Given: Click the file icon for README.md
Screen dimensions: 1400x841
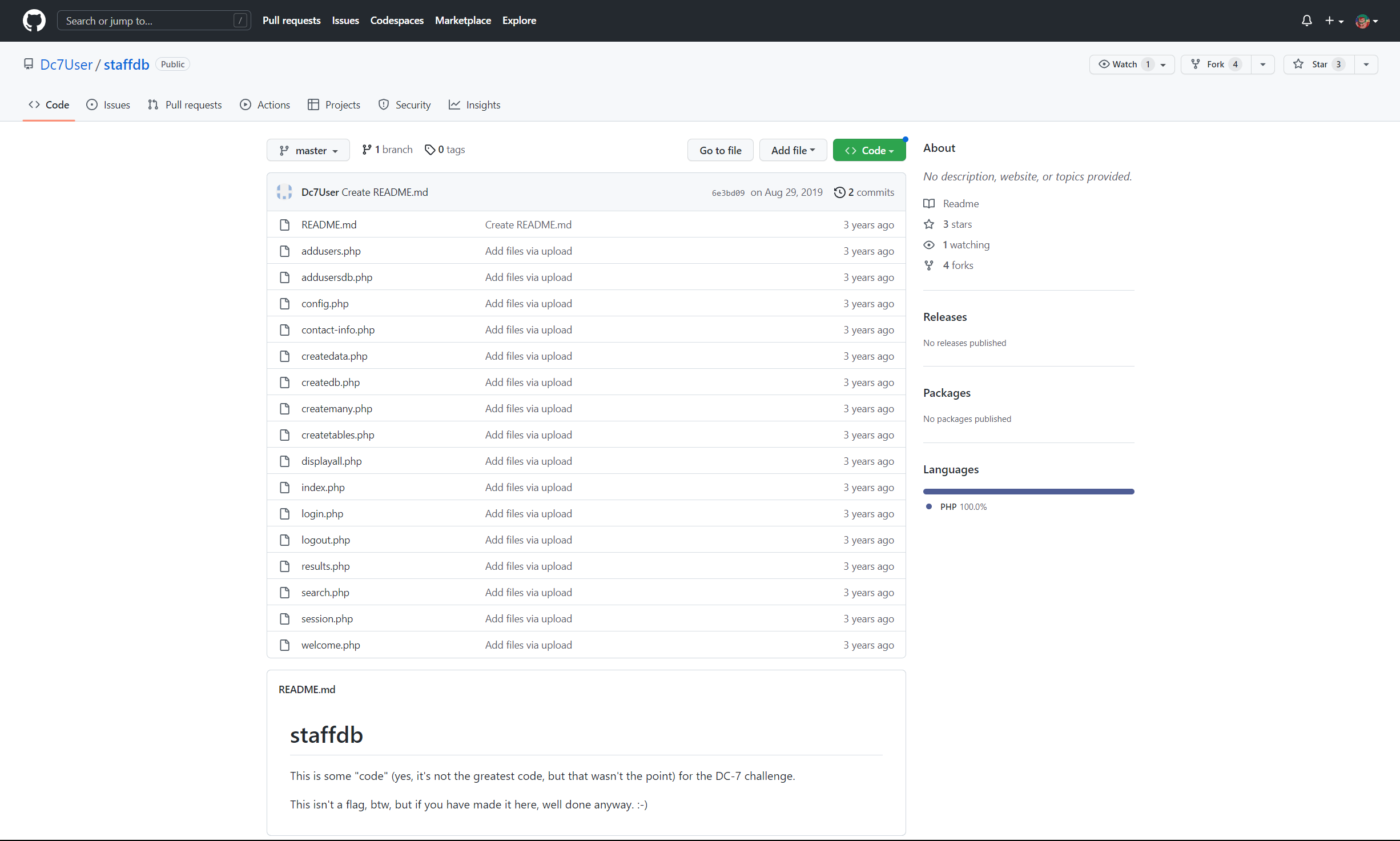Looking at the screenshot, I should pyautogui.click(x=284, y=224).
